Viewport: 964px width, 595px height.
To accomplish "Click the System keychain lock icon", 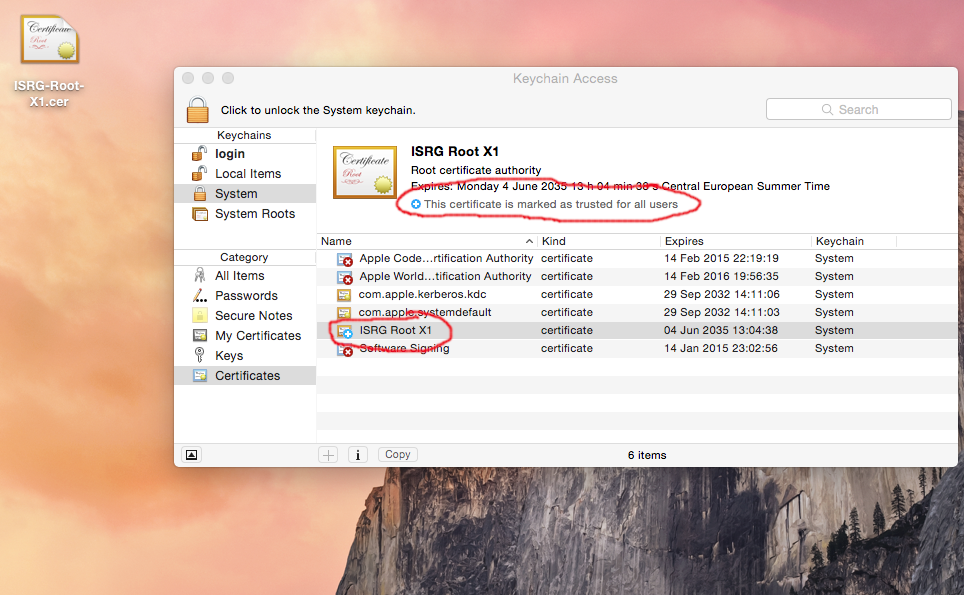I will (x=200, y=194).
